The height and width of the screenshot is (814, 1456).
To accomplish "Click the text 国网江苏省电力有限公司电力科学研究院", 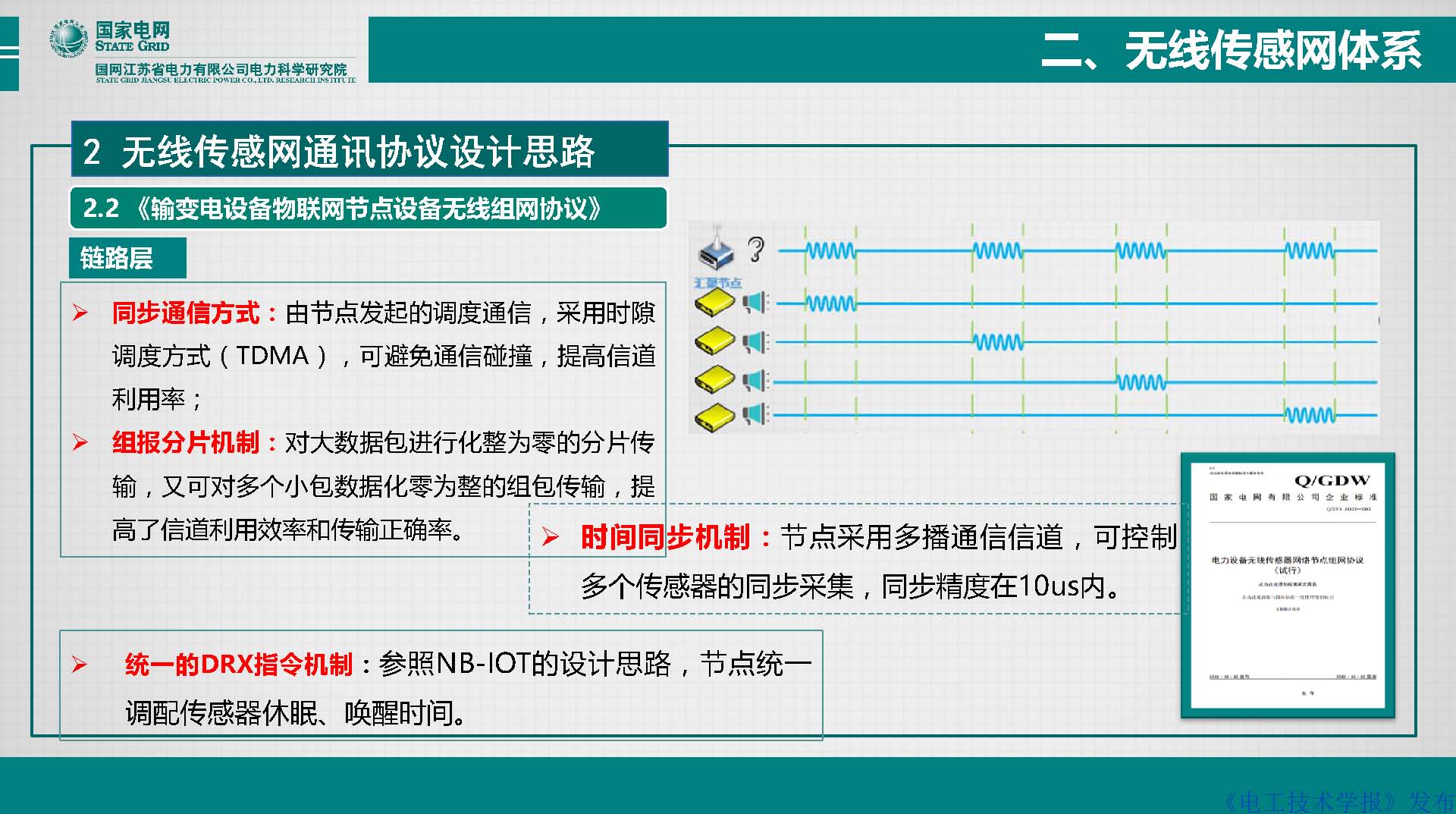I will tap(221, 69).
